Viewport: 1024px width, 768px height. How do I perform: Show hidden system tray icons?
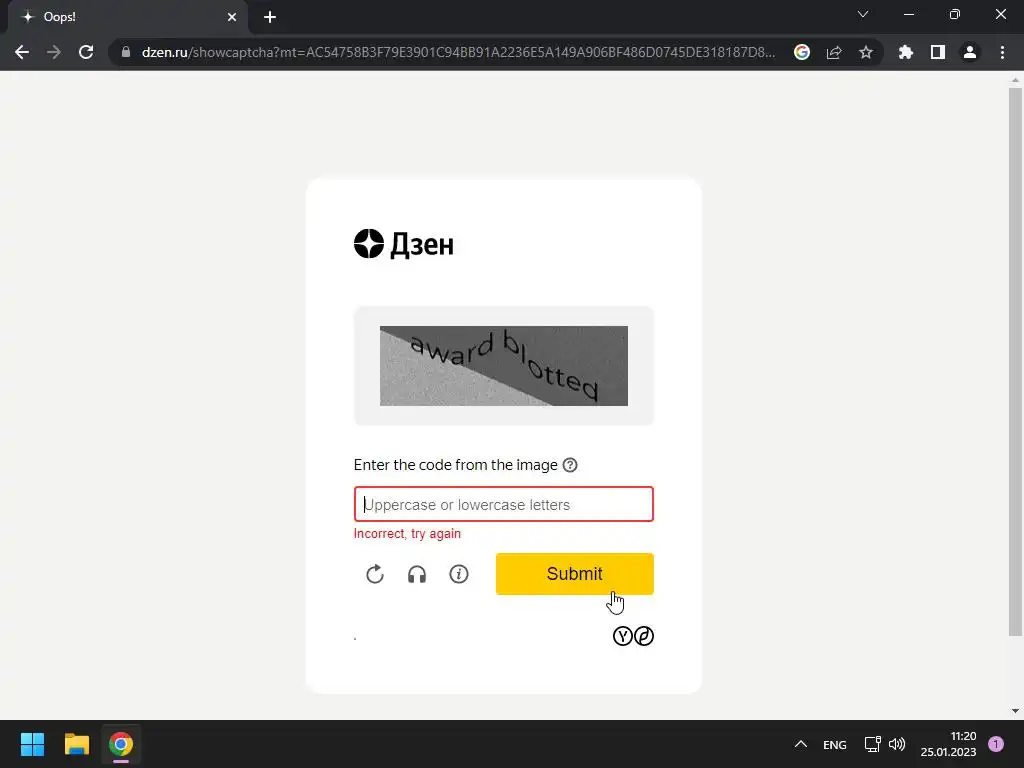801,744
